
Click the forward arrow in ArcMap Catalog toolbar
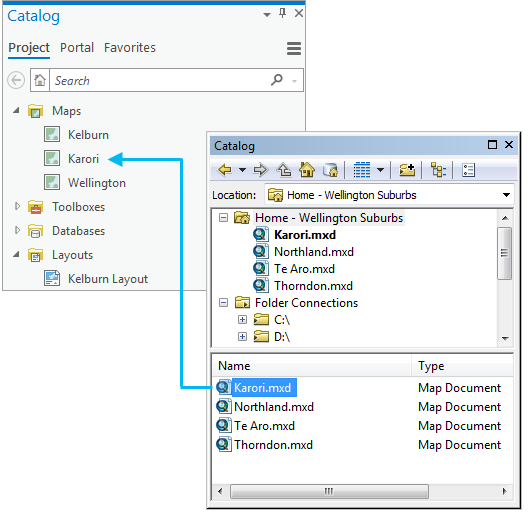pyautogui.click(x=261, y=169)
